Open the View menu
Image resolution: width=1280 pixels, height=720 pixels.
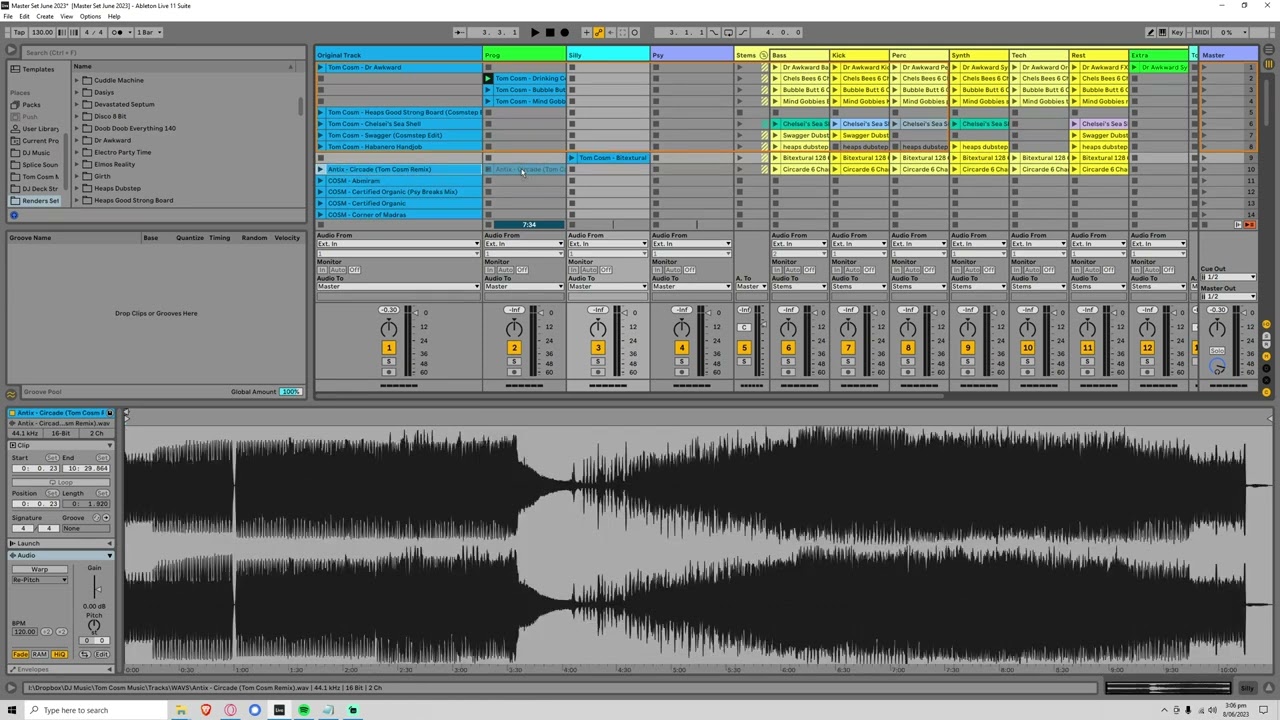pyautogui.click(x=67, y=16)
